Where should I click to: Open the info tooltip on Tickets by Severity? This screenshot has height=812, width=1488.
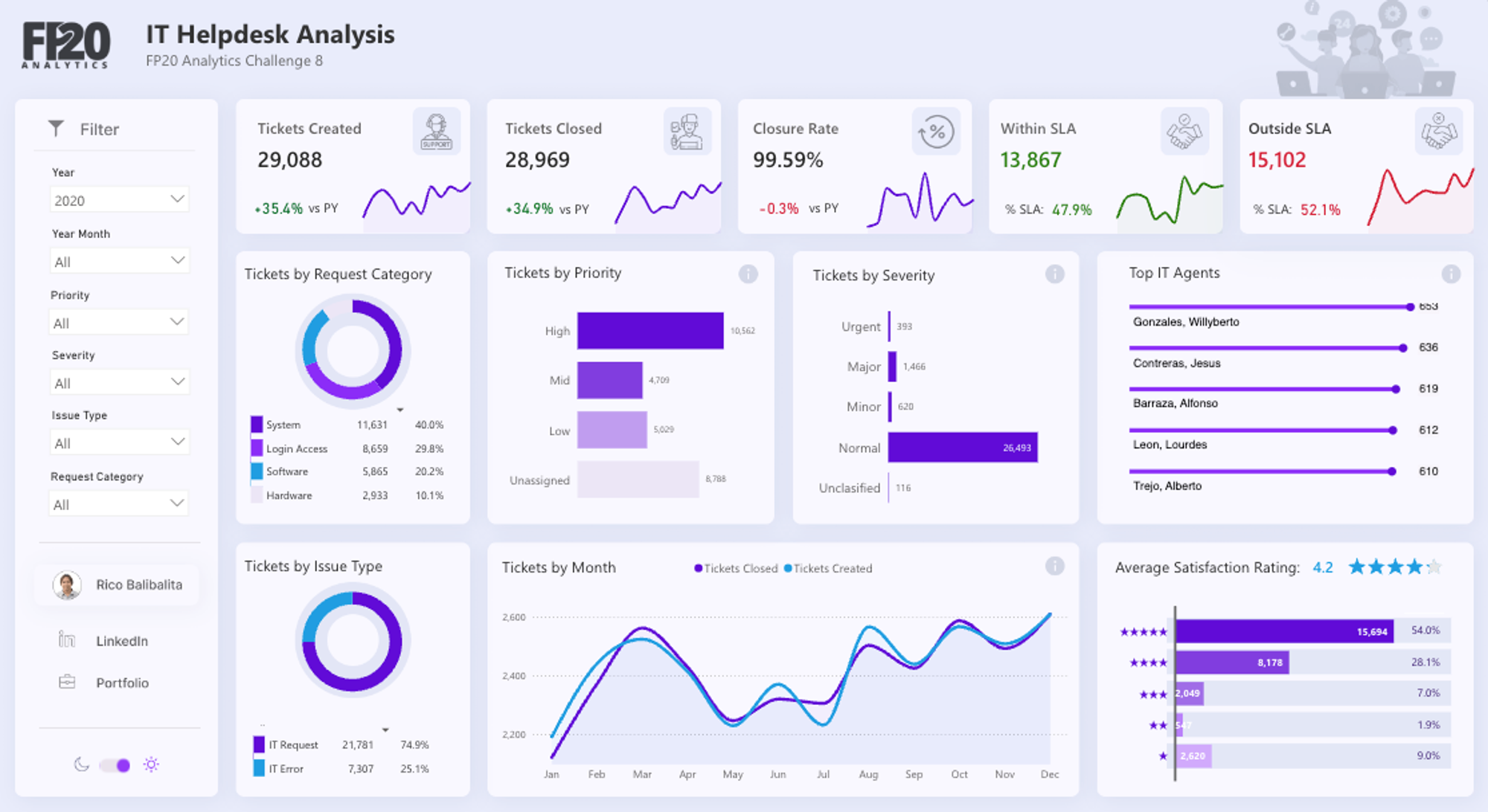[1054, 274]
